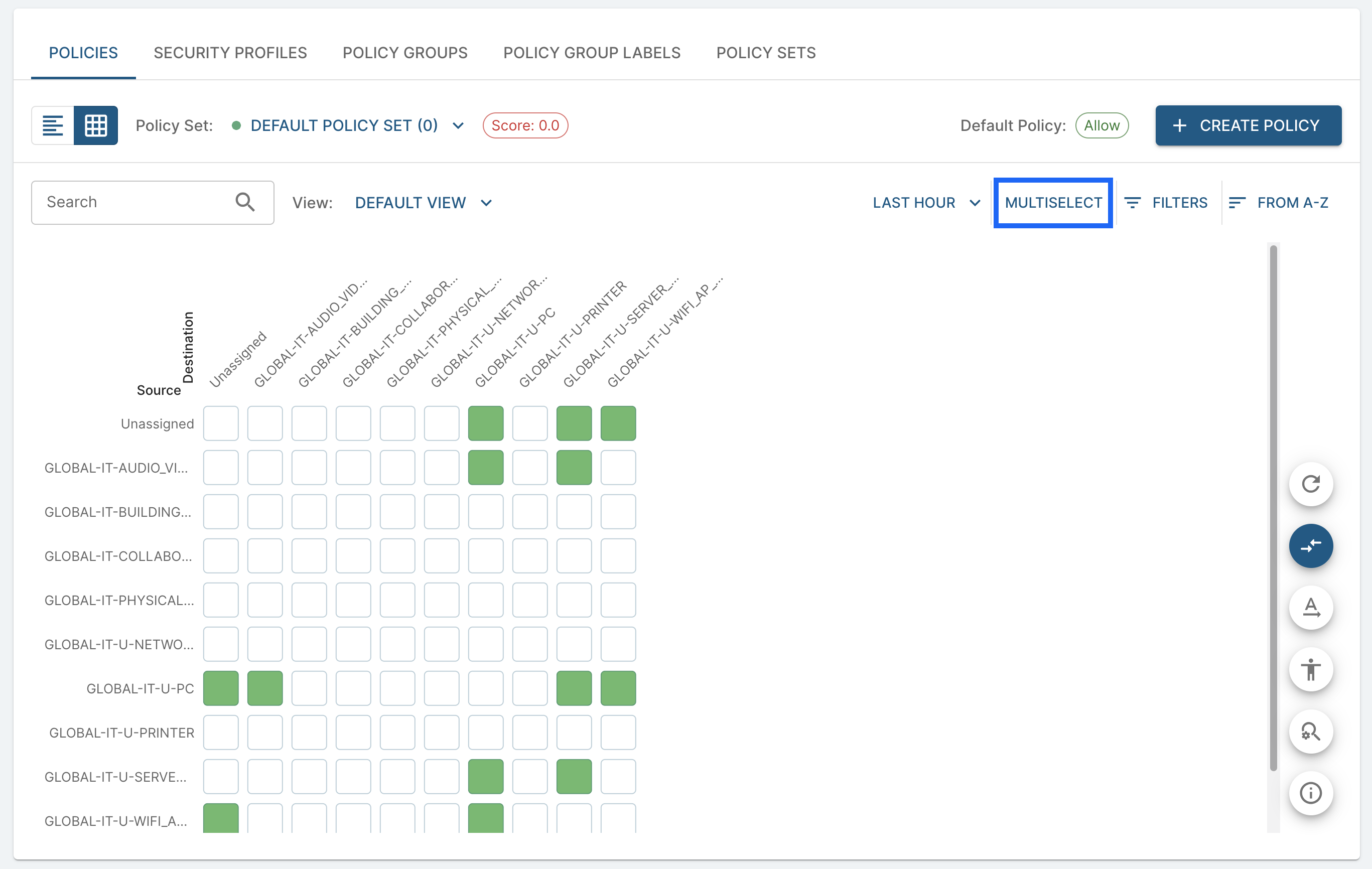Click source row label GLOBAL-IT-BUILDING...
Screen dimensions: 1372x869
click(x=117, y=512)
